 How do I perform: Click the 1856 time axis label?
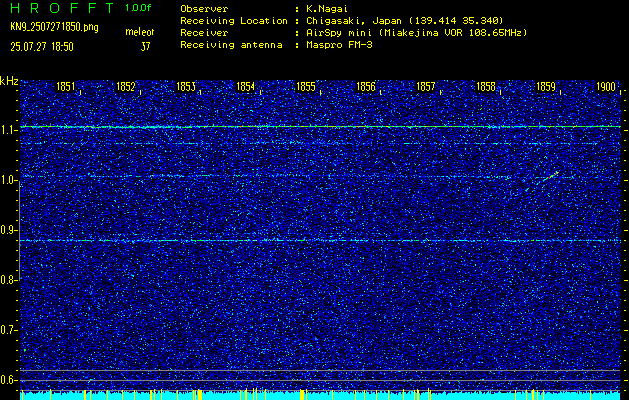366,87
